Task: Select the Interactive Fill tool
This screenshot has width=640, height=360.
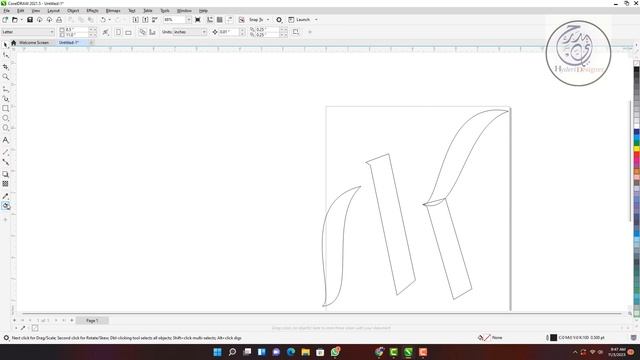Action: click(6, 206)
